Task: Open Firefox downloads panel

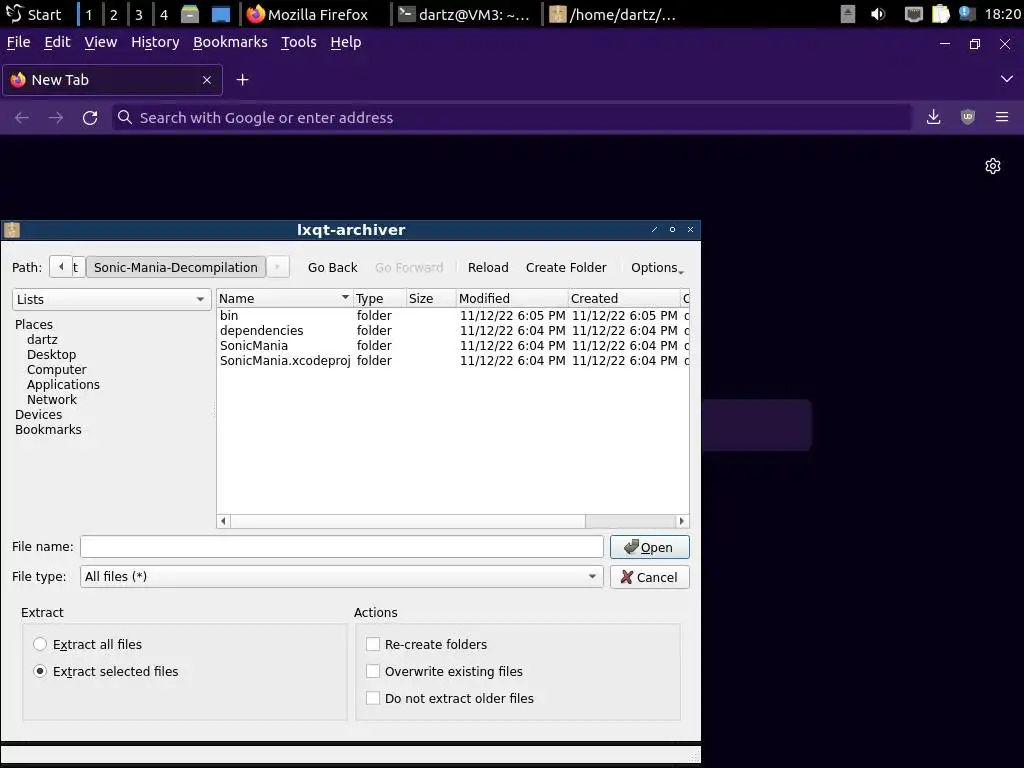Action: 934,117
